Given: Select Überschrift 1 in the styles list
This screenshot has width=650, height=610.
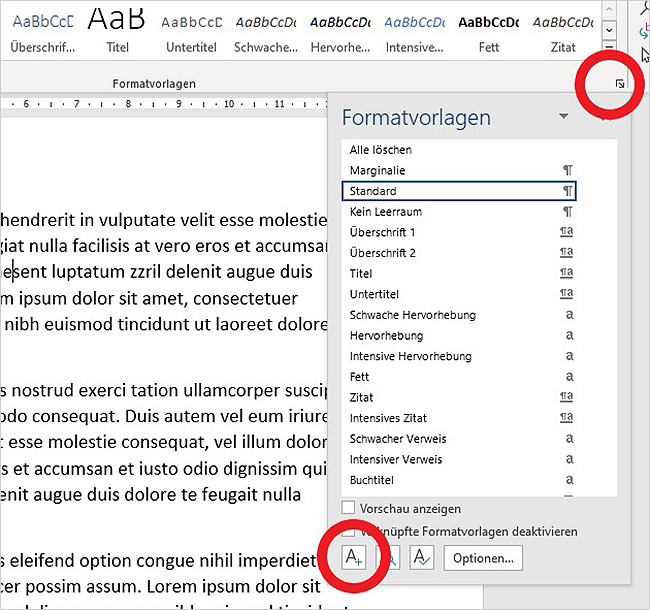Looking at the screenshot, I should coord(383,232).
